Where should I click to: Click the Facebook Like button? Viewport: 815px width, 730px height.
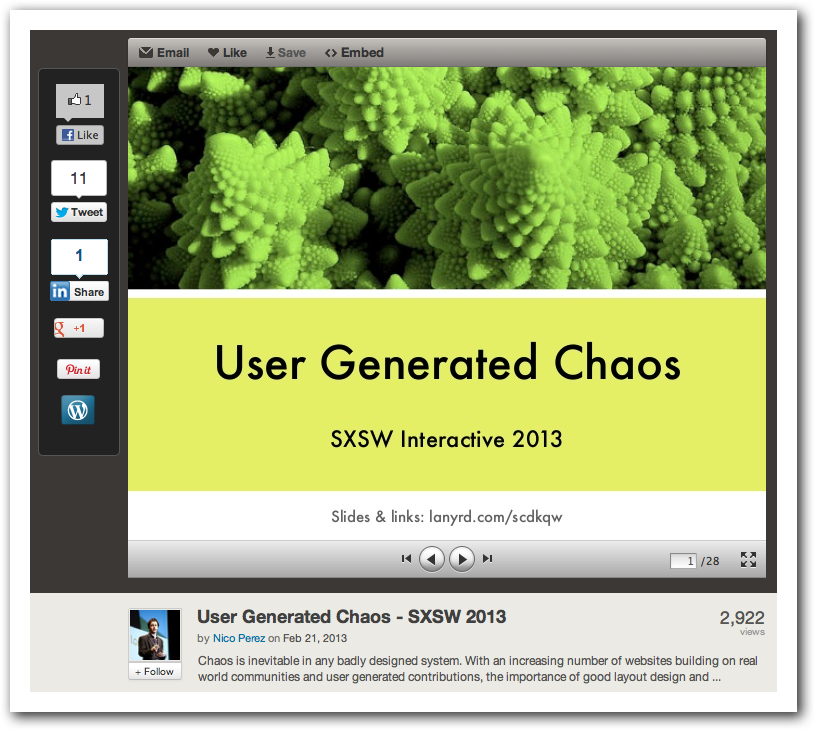[x=80, y=135]
